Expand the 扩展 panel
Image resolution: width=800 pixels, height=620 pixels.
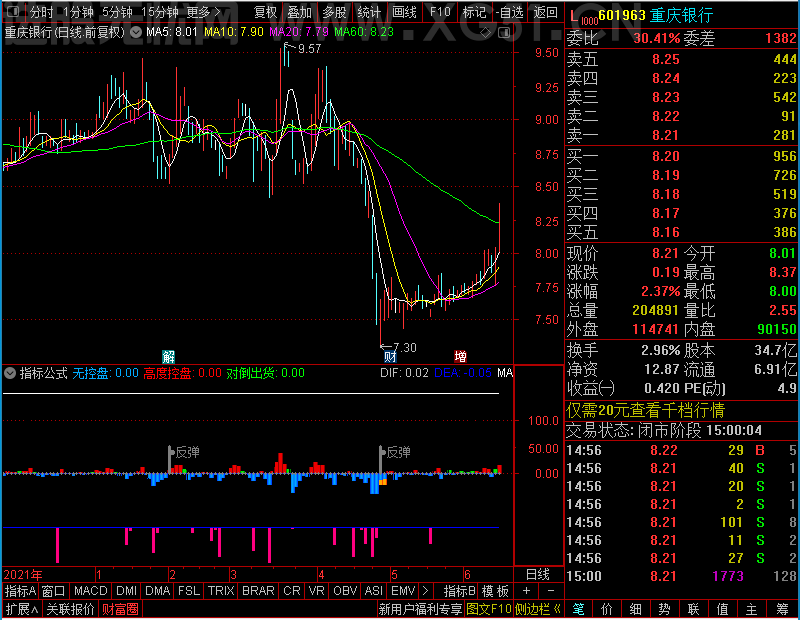click(22, 609)
